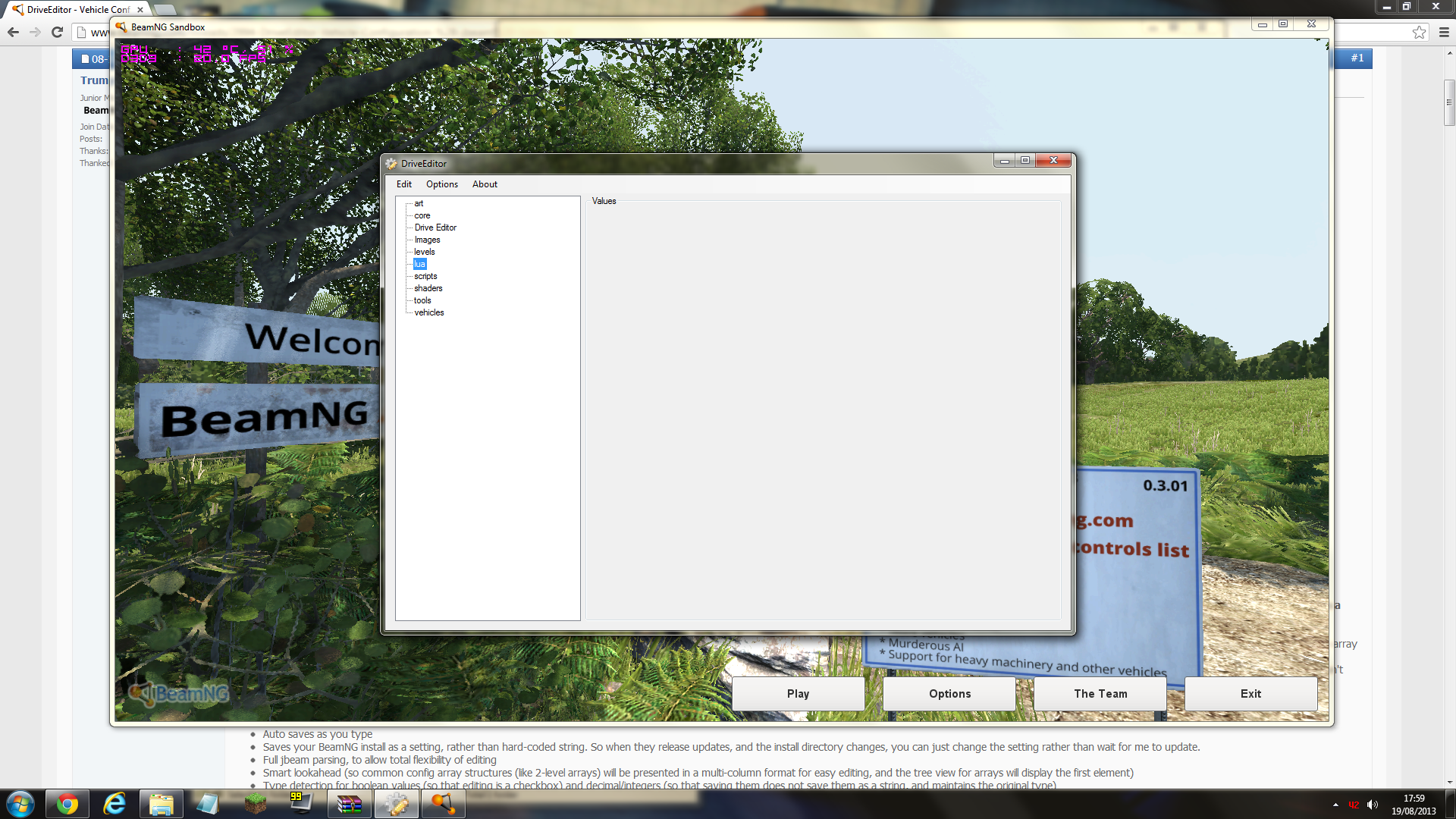The width and height of the screenshot is (1456, 819).
Task: Select the art folder in the tree
Action: (x=419, y=203)
